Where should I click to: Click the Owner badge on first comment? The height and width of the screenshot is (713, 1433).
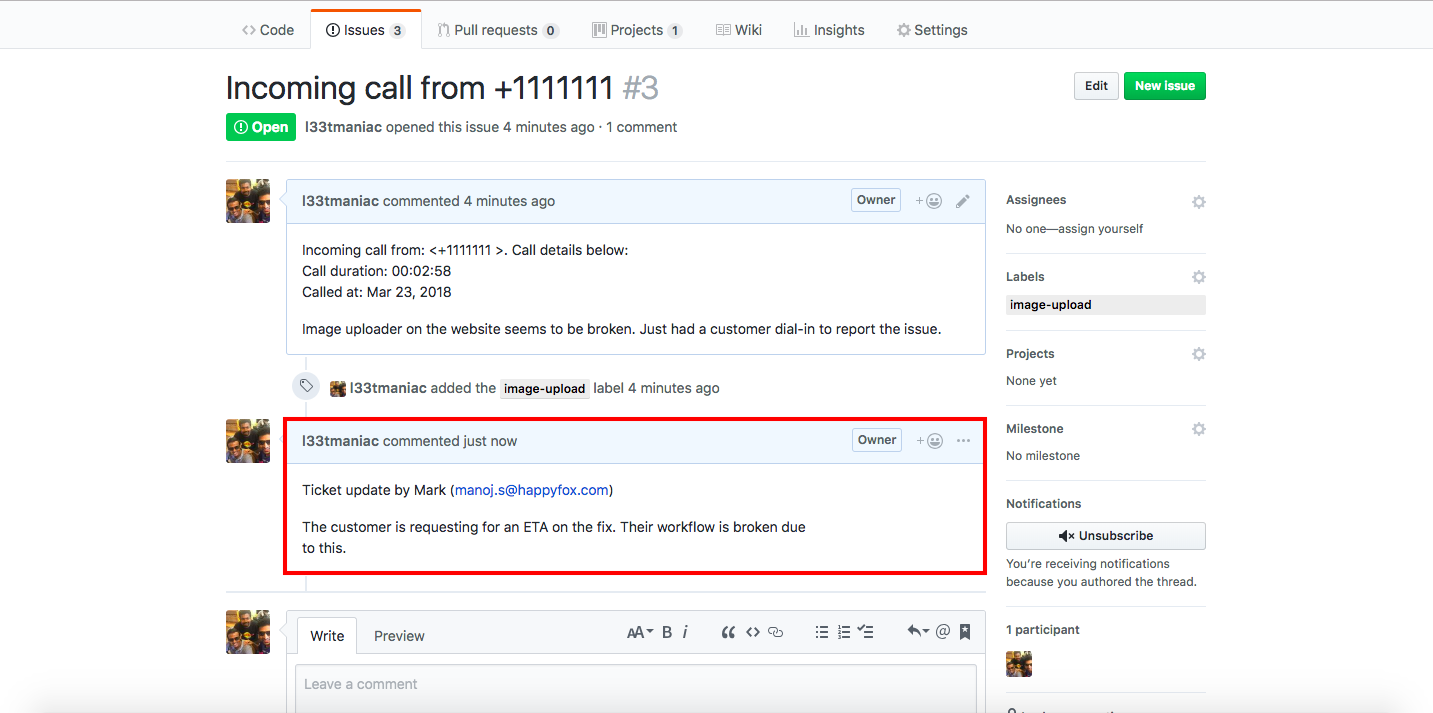[x=876, y=200]
